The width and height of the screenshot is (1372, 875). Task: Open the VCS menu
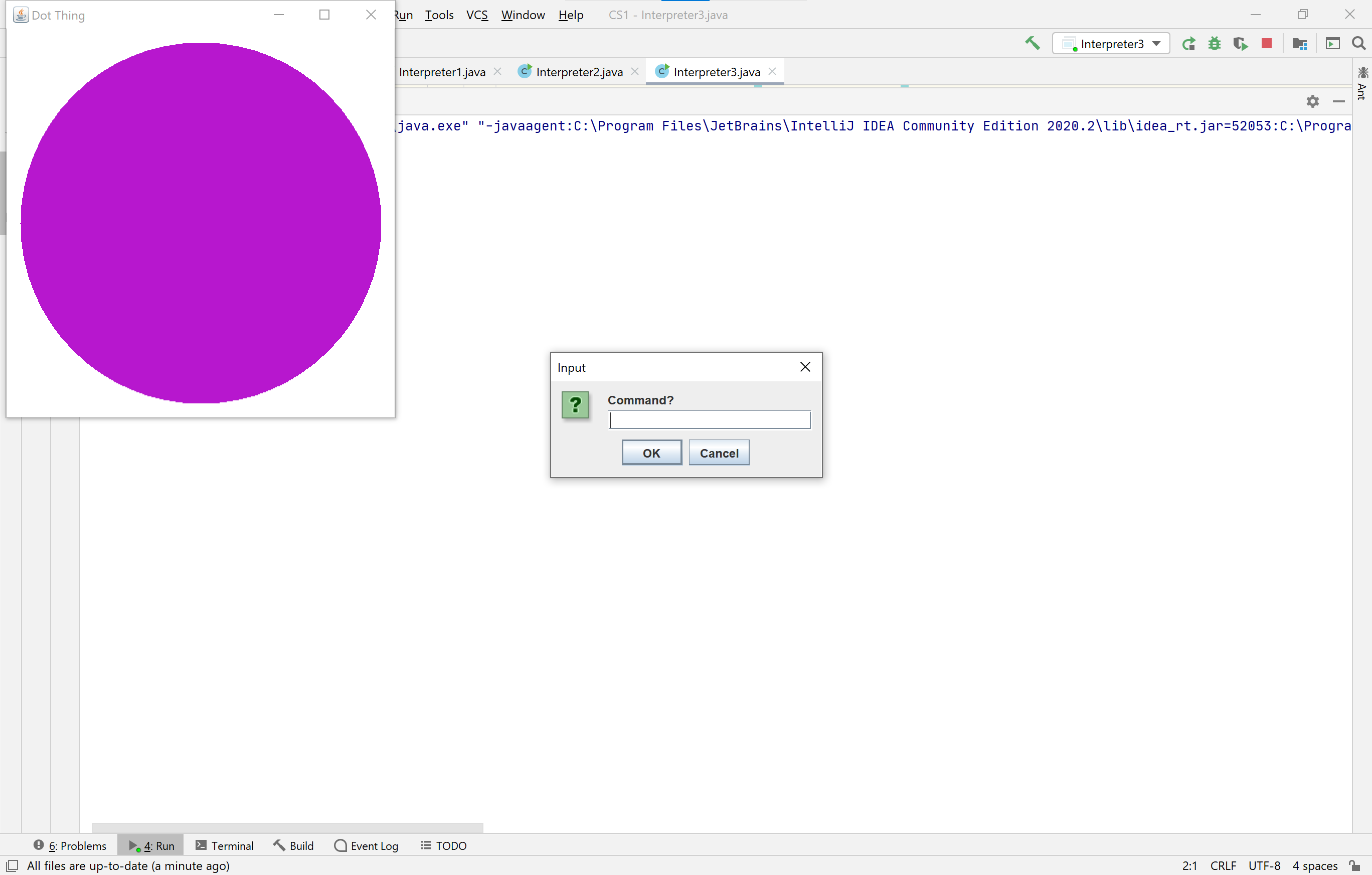point(477,15)
